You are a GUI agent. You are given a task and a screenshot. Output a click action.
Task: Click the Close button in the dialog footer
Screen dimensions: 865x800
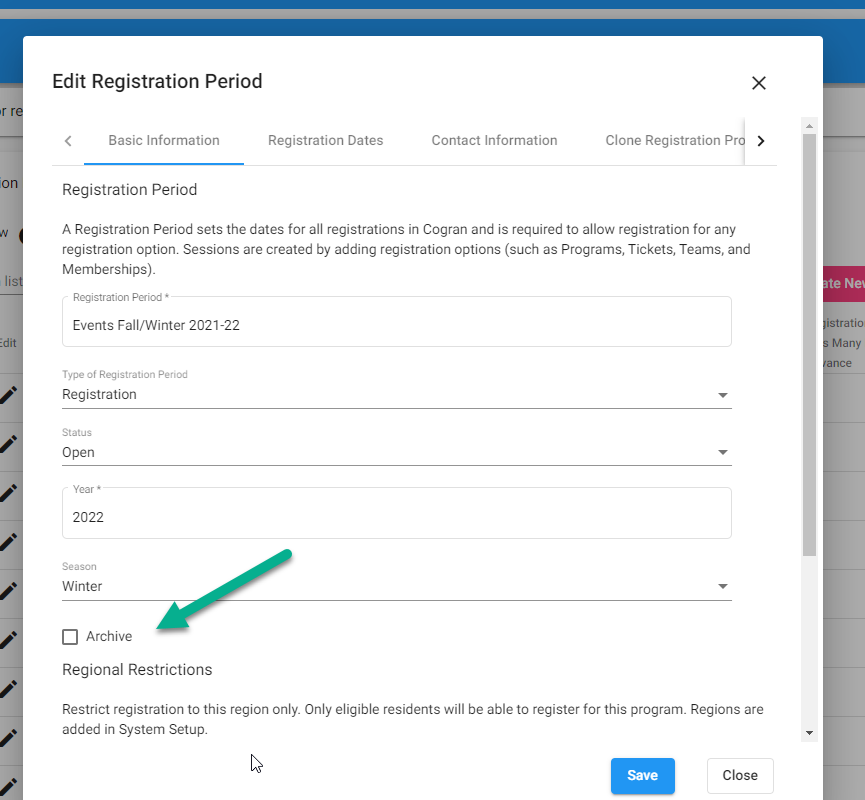point(739,775)
